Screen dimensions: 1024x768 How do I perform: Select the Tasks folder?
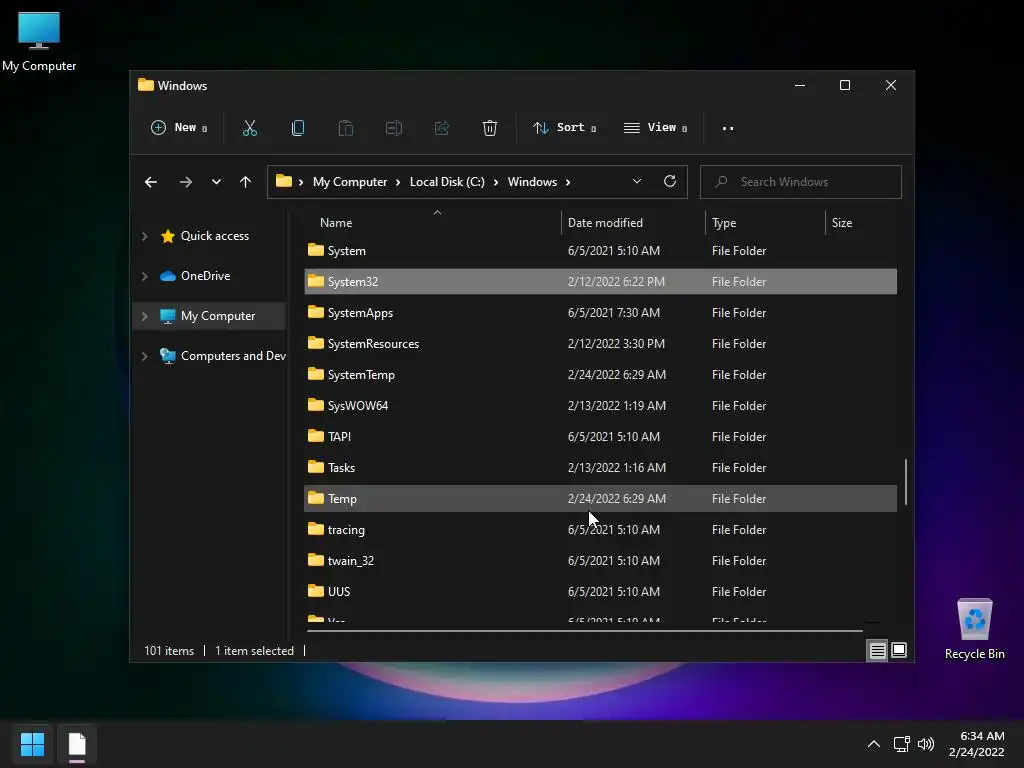pyautogui.click(x=600, y=468)
